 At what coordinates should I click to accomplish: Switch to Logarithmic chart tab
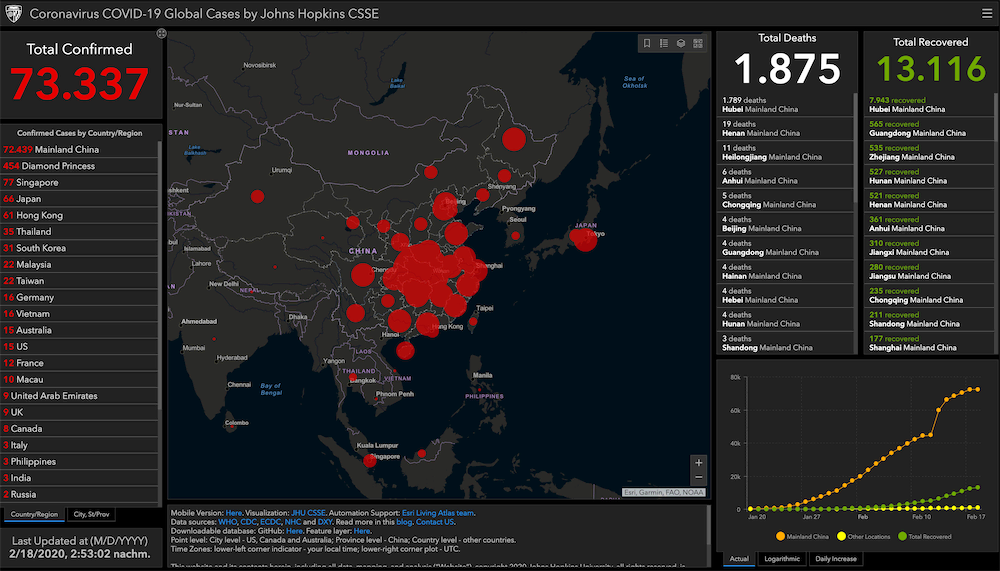[782, 559]
